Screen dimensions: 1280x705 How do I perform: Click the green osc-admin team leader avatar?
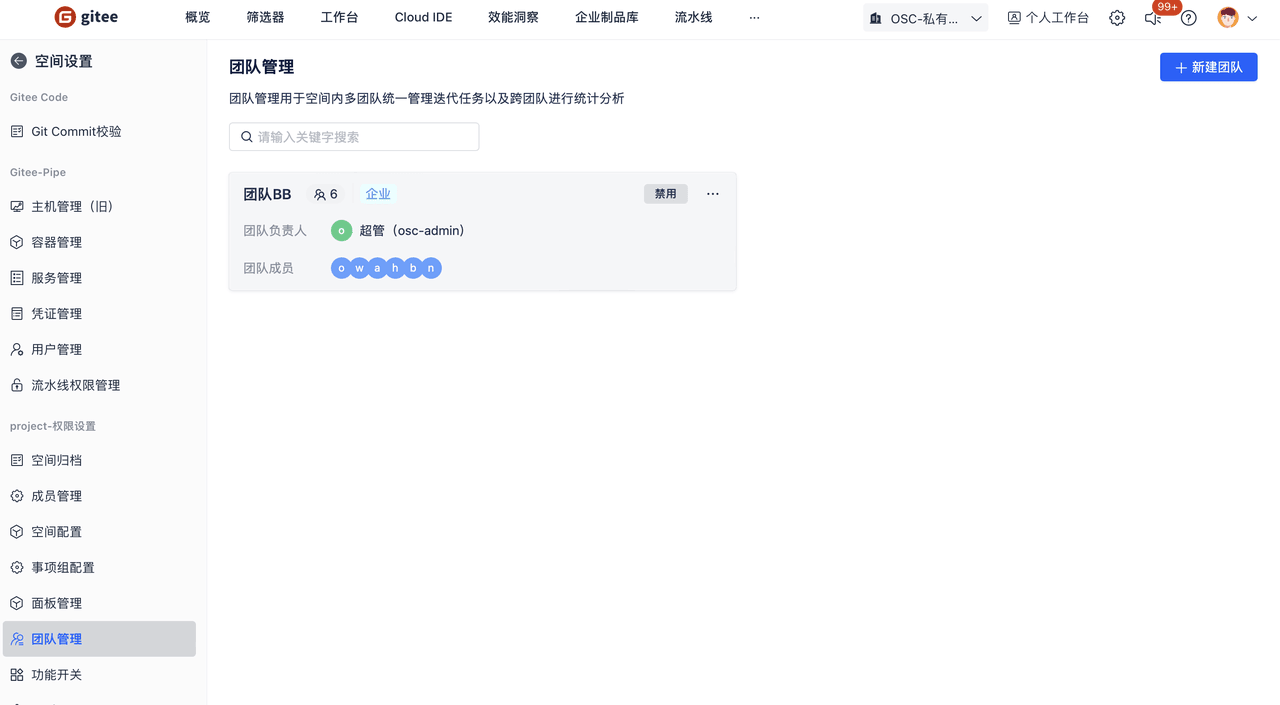click(x=341, y=231)
